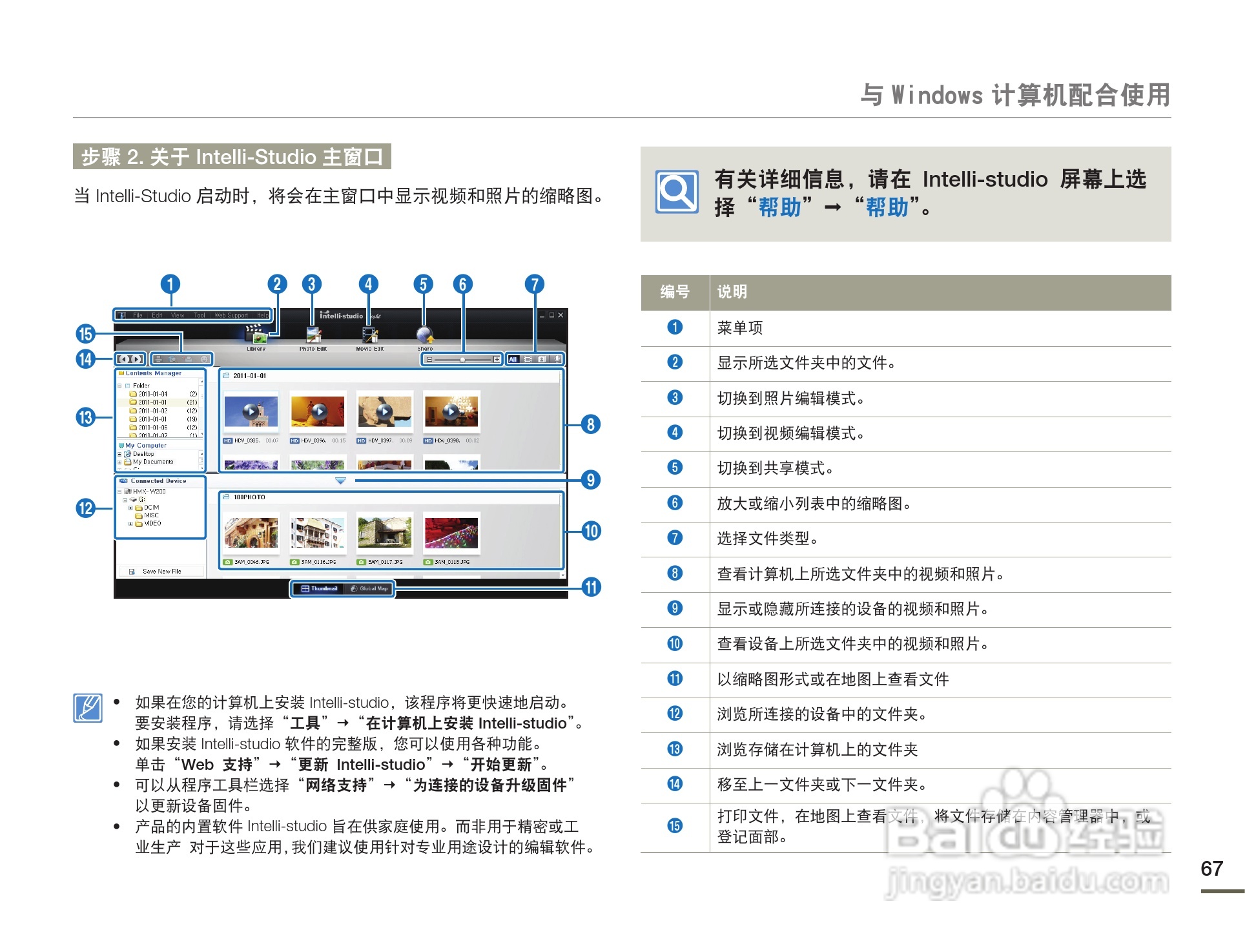1245x952 pixels.
Task: Select the MISC folder on device
Action: [x=147, y=515]
